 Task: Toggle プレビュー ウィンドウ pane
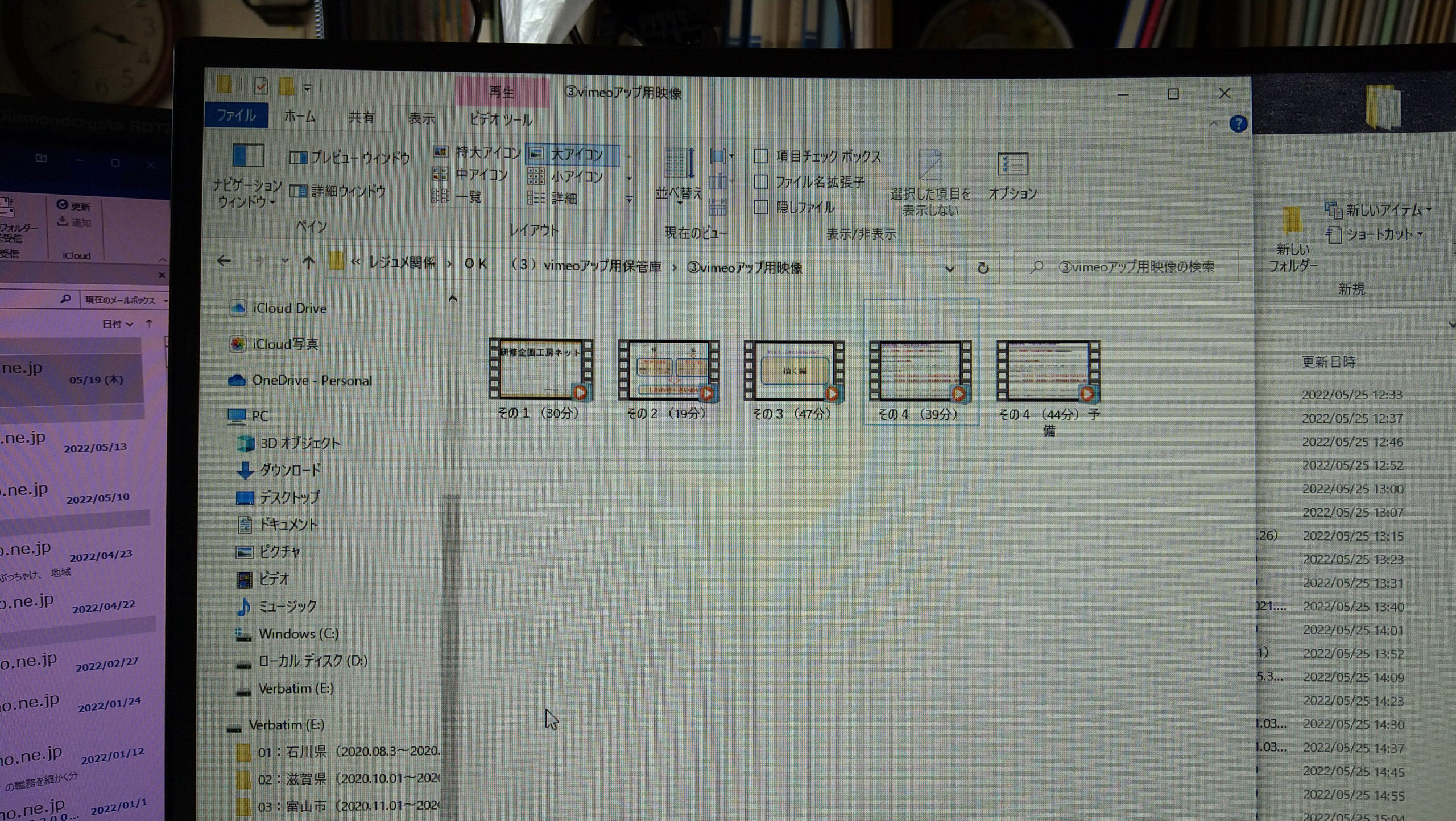349,158
